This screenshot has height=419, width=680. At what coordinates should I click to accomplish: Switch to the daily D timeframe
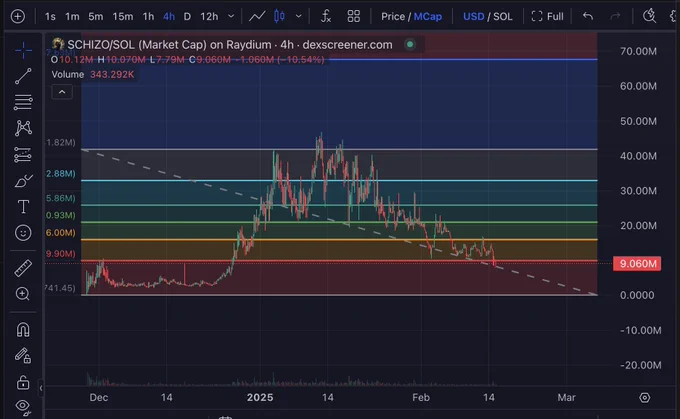coord(187,16)
